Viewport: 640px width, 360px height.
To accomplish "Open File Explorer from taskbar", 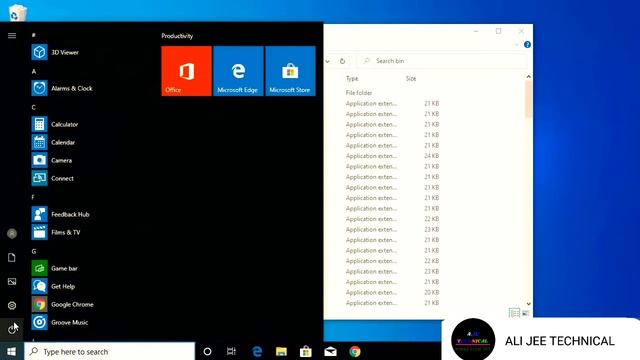I will pyautogui.click(x=281, y=351).
